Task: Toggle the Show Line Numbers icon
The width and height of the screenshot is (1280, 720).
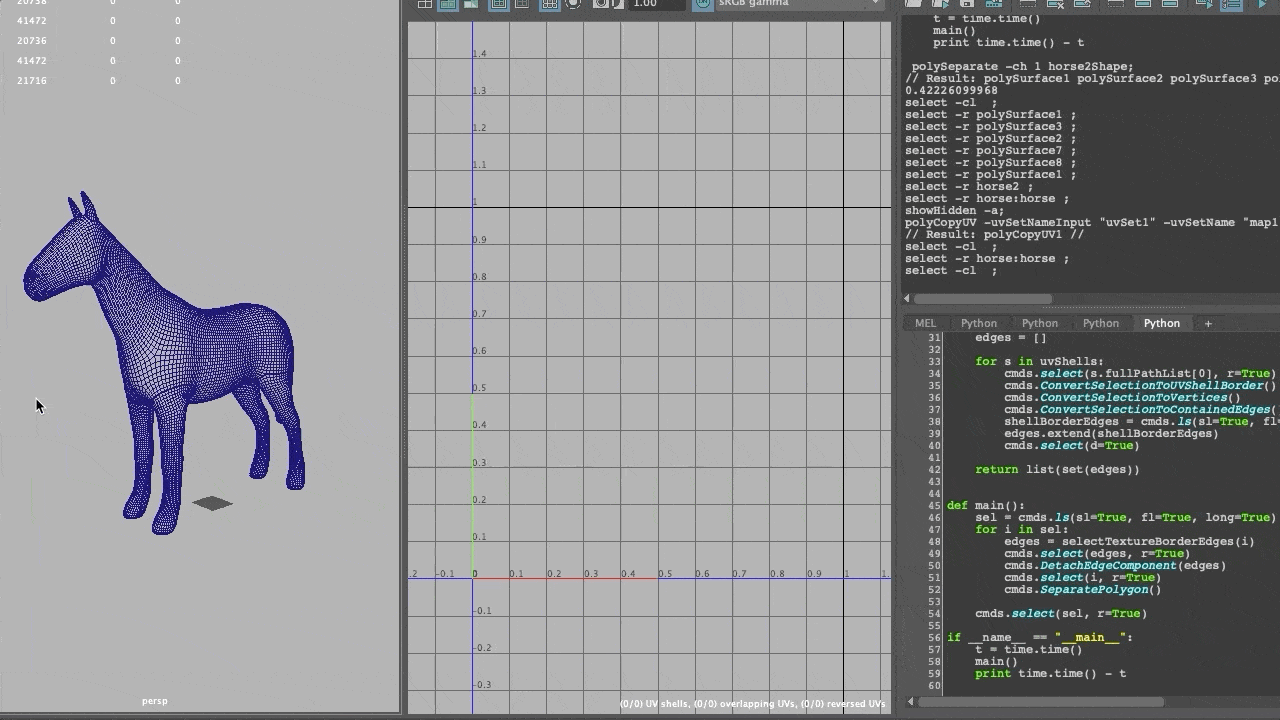Action: click(x=1231, y=4)
